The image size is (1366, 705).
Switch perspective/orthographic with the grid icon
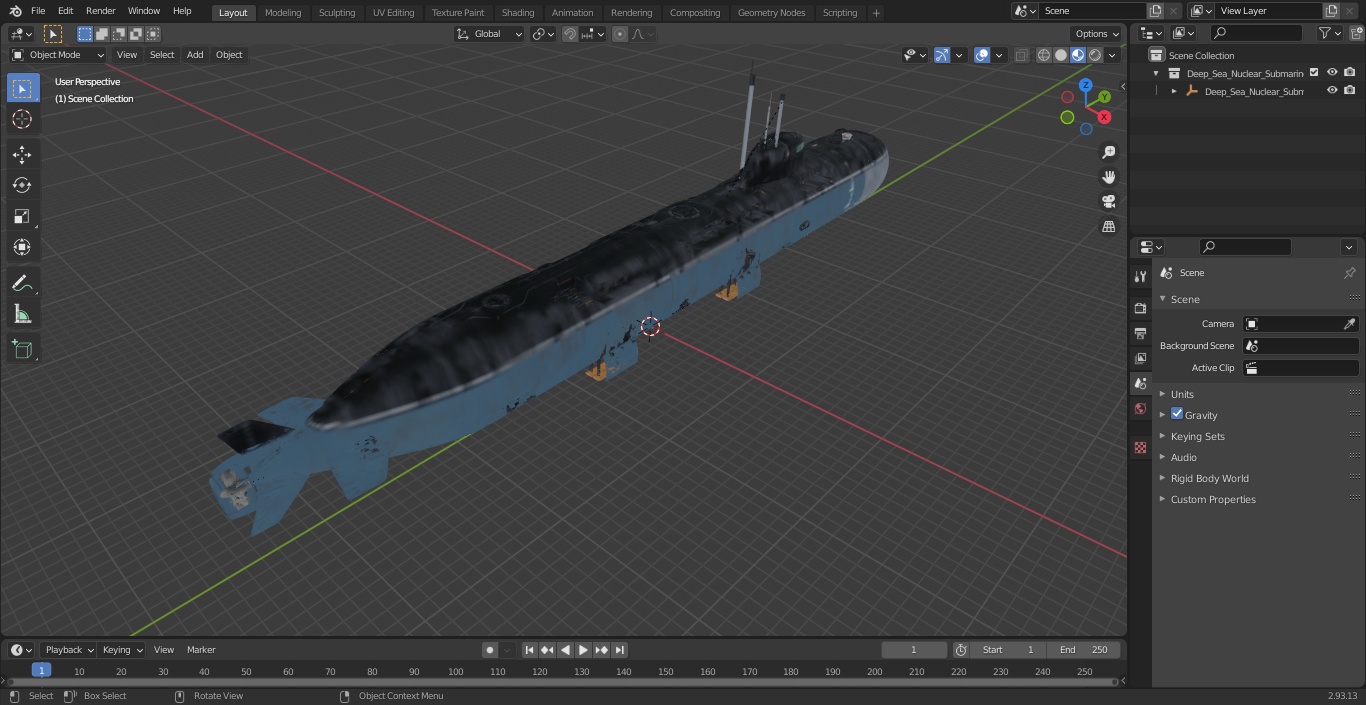1108,227
